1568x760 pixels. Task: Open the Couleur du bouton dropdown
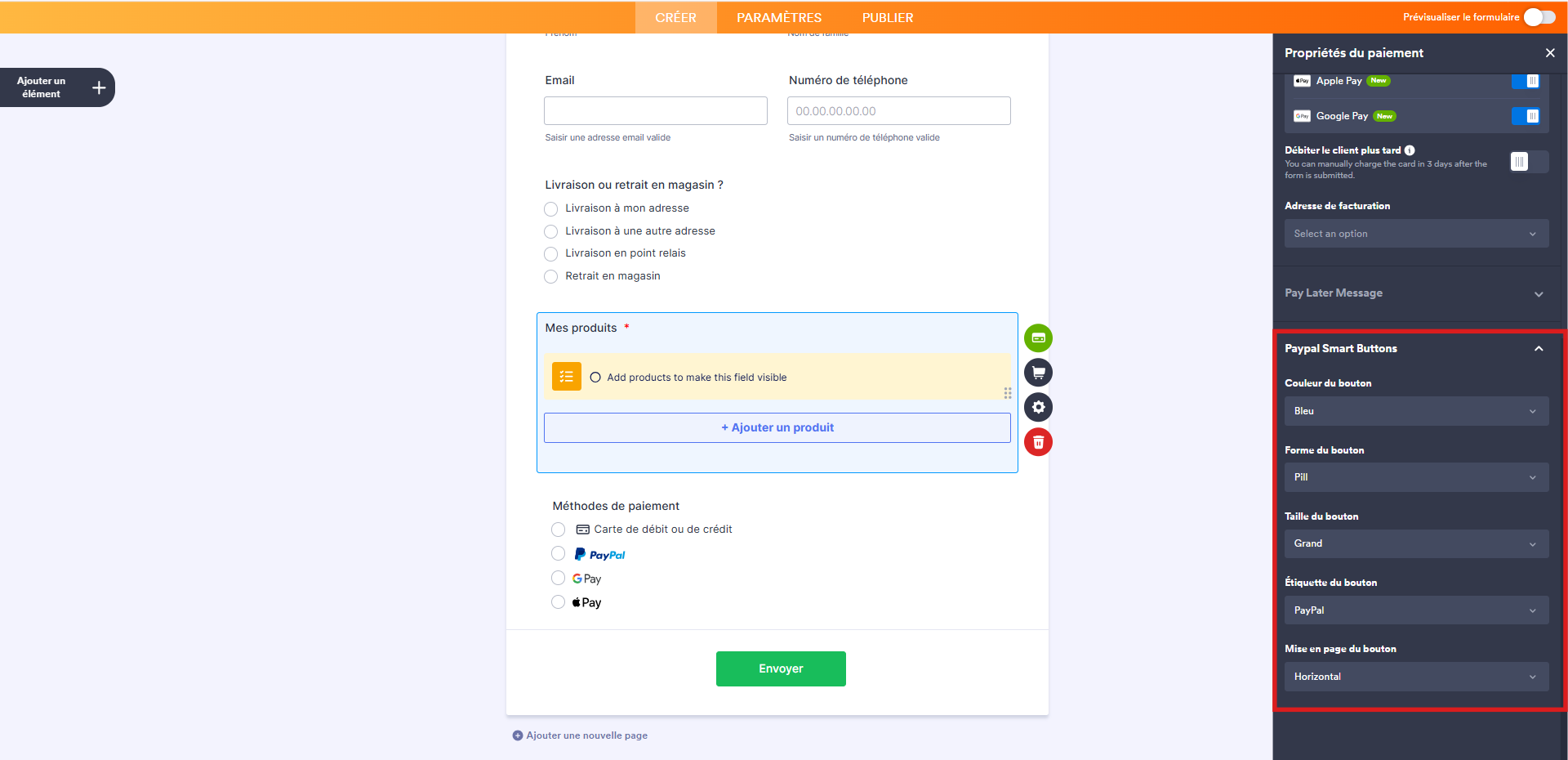click(x=1416, y=411)
